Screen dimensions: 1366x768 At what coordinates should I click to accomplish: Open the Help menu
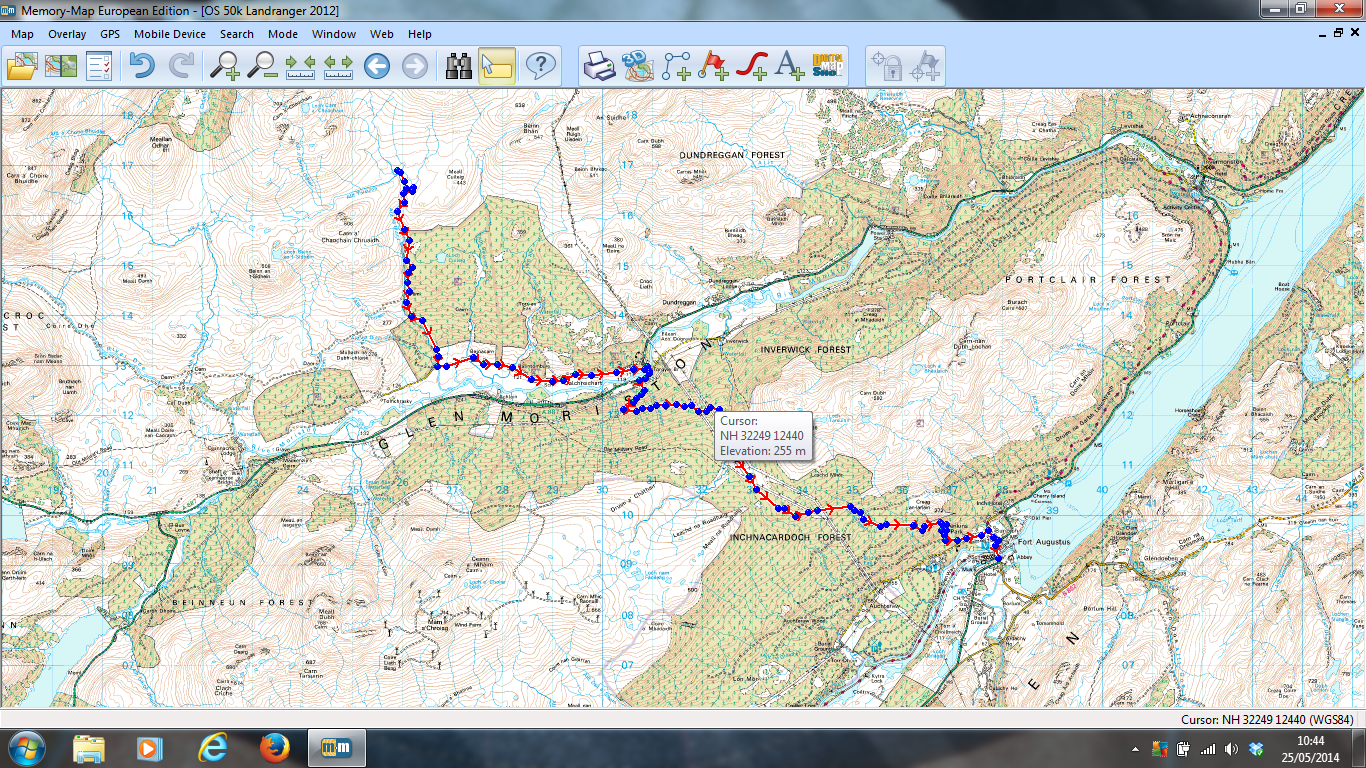[420, 34]
